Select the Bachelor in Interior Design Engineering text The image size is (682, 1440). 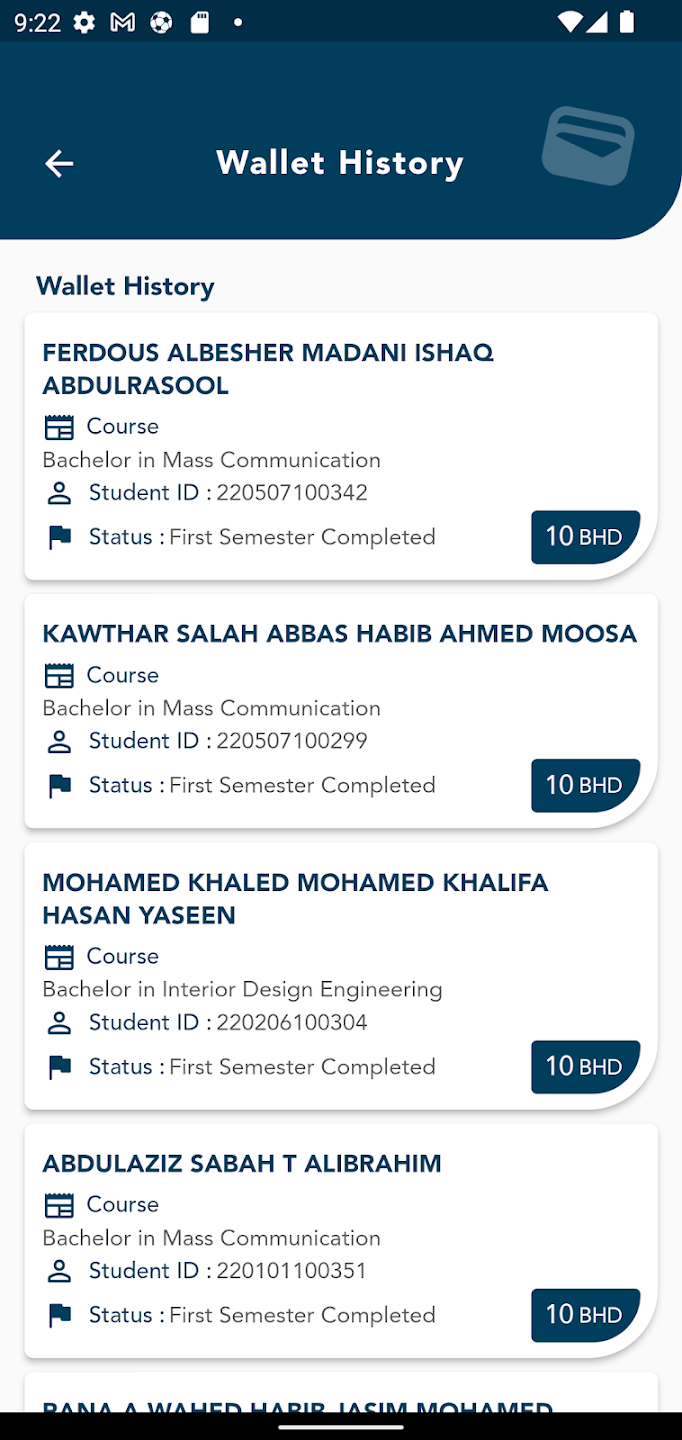(242, 990)
